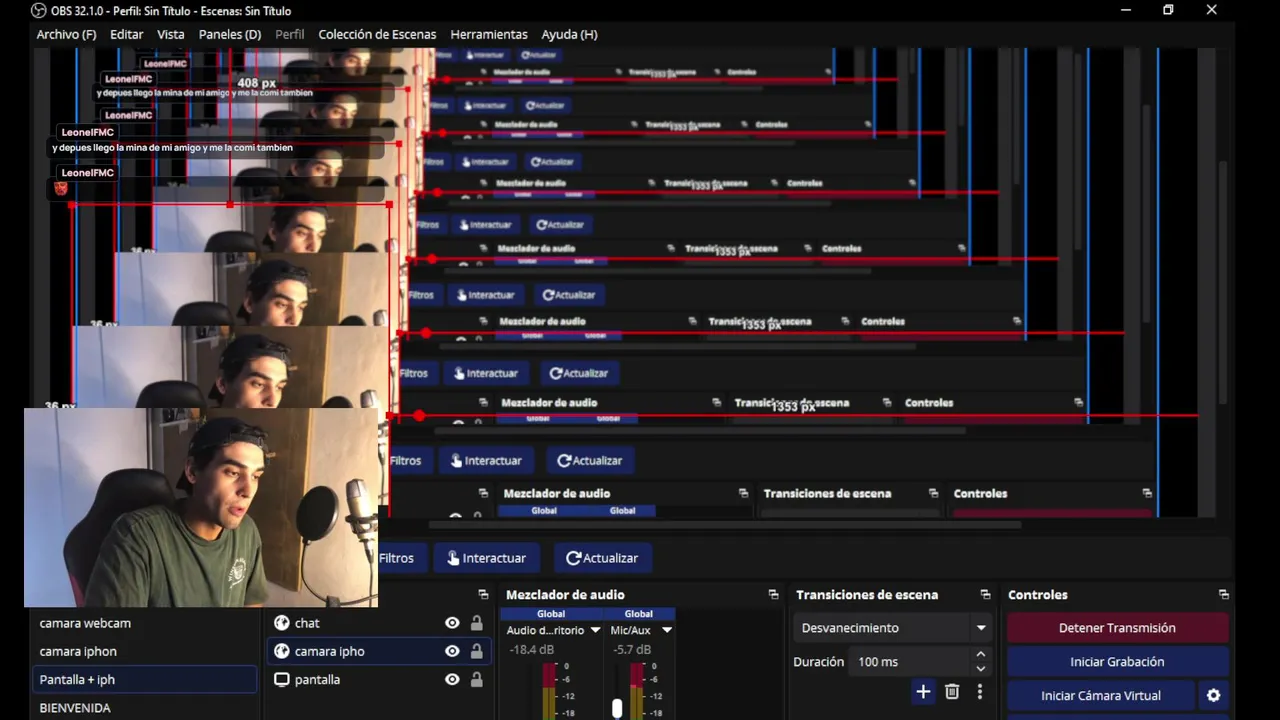Click the OBS logo in title bar
Image resolution: width=1280 pixels, height=720 pixels.
point(38,10)
